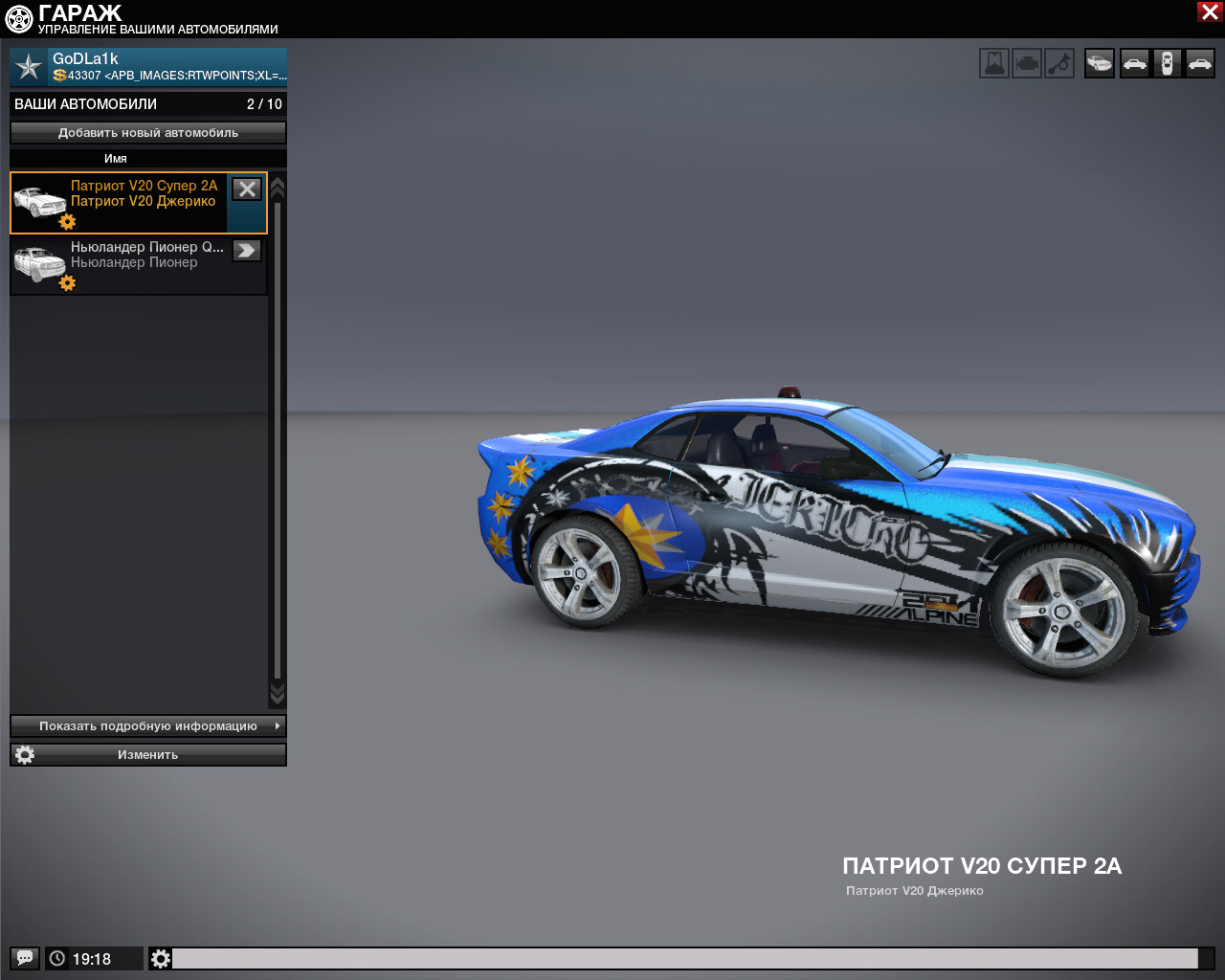The image size is (1225, 980).
Task: Click Добавить новый автомобиль button
Action: [148, 133]
